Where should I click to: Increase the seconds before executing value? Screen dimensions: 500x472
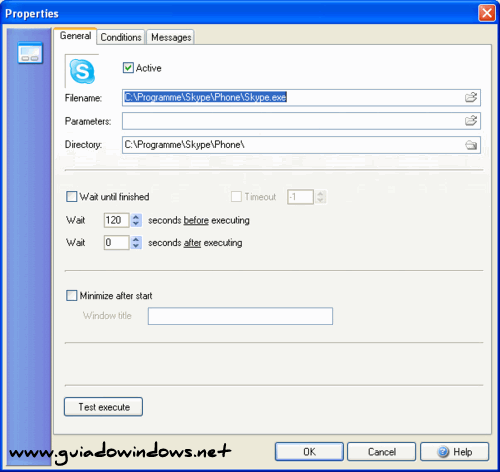pyautogui.click(x=136, y=217)
